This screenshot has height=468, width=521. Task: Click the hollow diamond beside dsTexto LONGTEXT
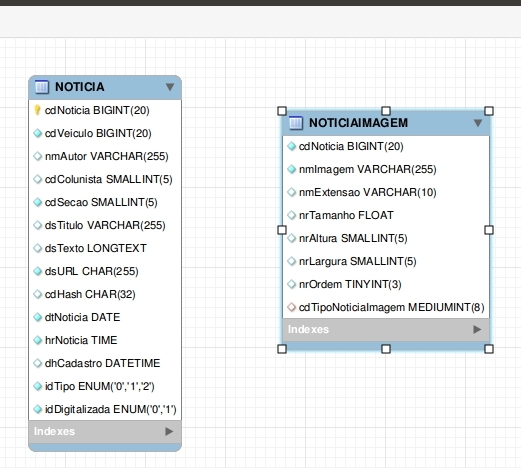click(x=38, y=248)
